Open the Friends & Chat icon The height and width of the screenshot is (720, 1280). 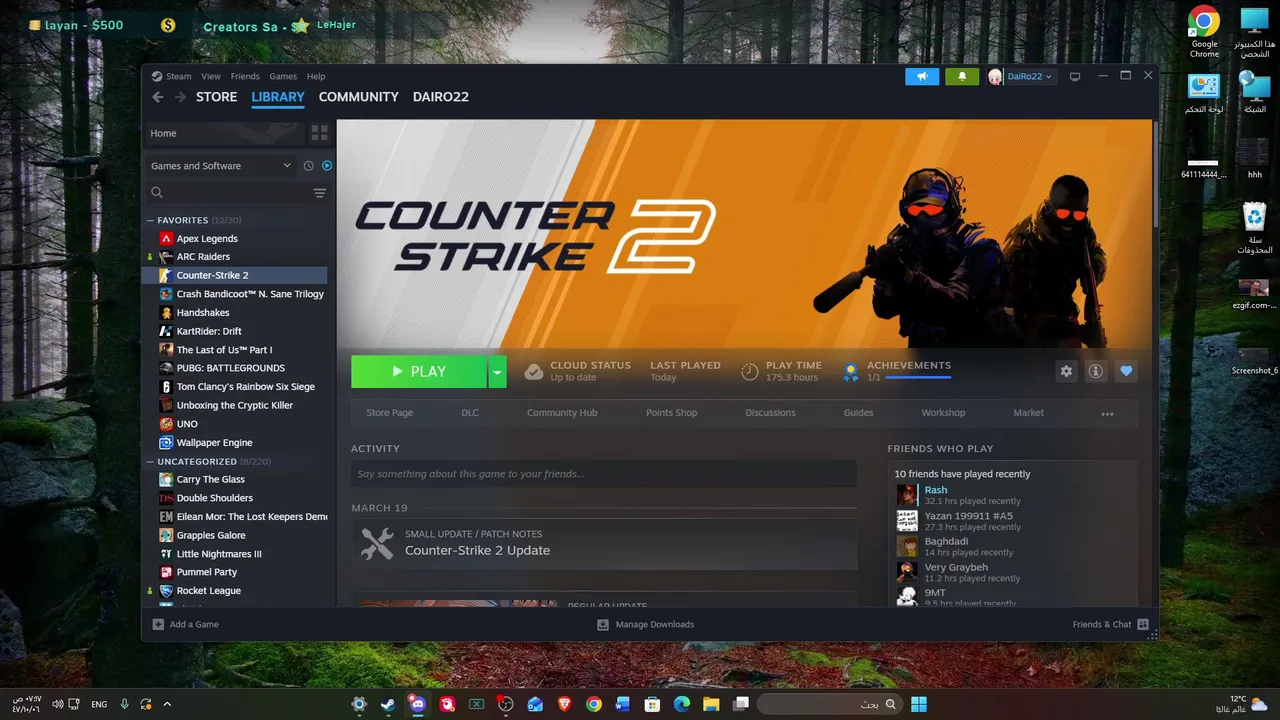click(1143, 624)
